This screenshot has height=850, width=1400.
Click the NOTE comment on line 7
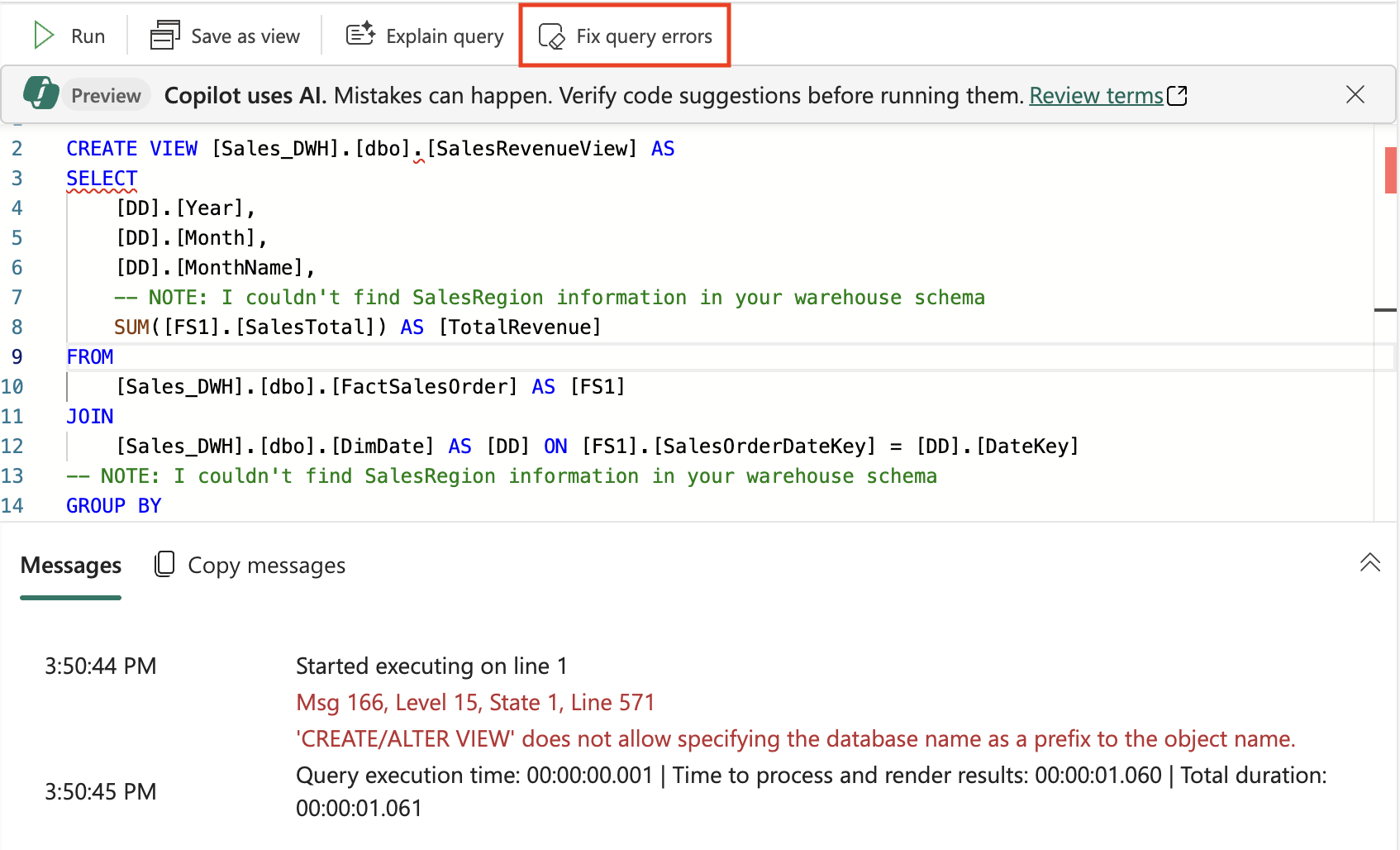click(x=550, y=298)
